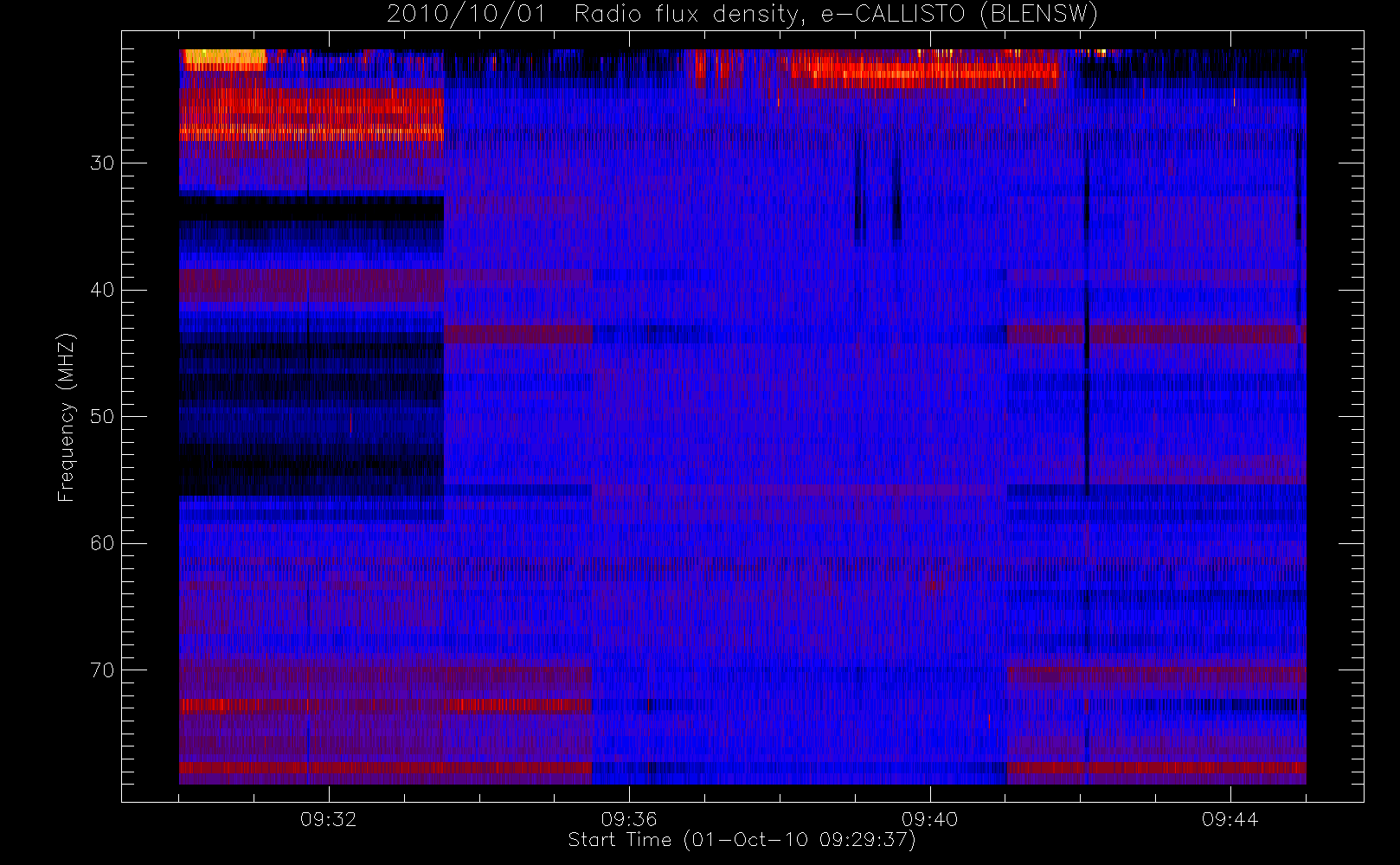This screenshot has height=865, width=1400.
Task: Click the 50 frequency tick label
Action: pyautogui.click(x=102, y=417)
